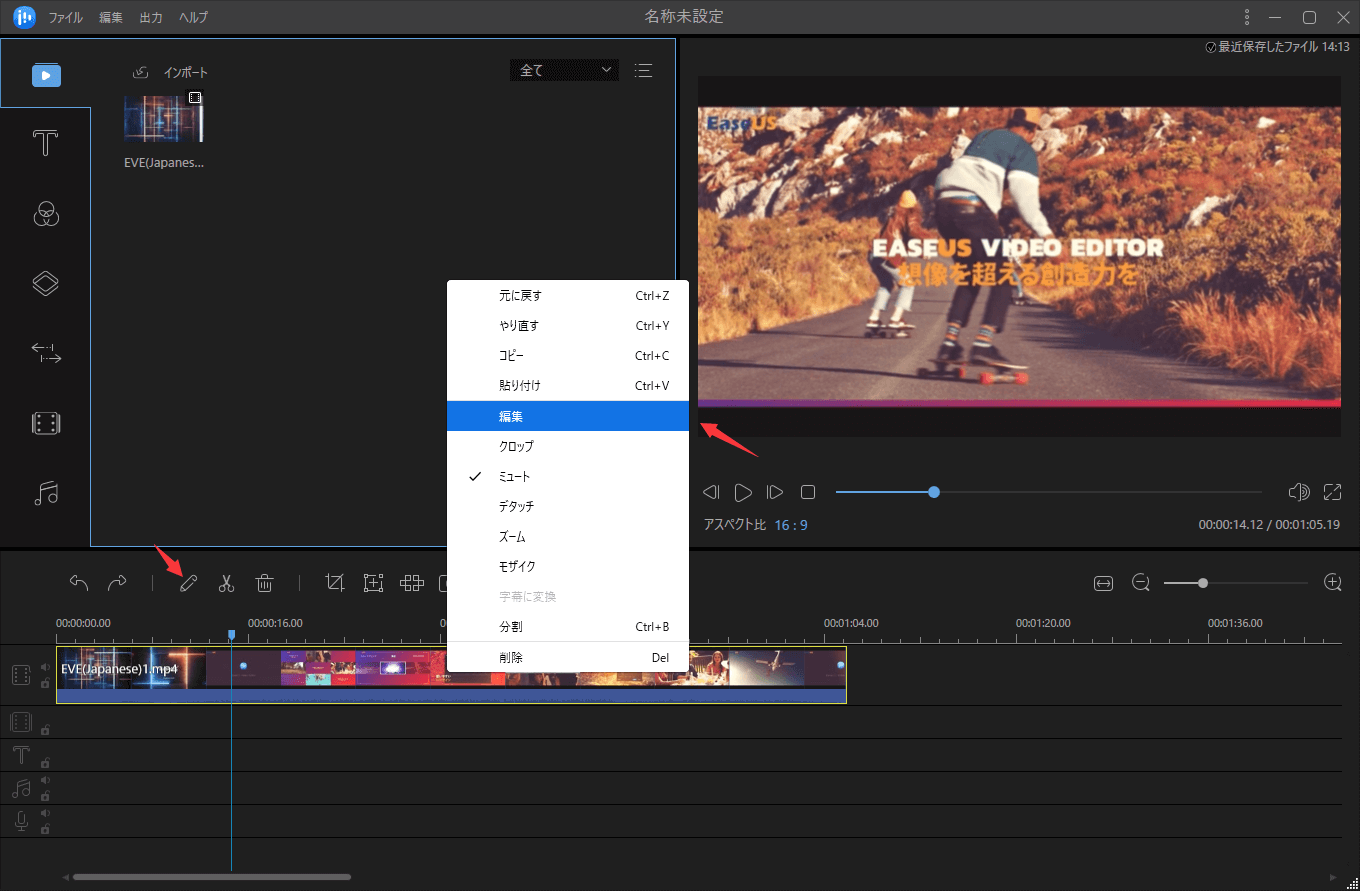Select the Crop tool in timeline toolbar

[335, 583]
